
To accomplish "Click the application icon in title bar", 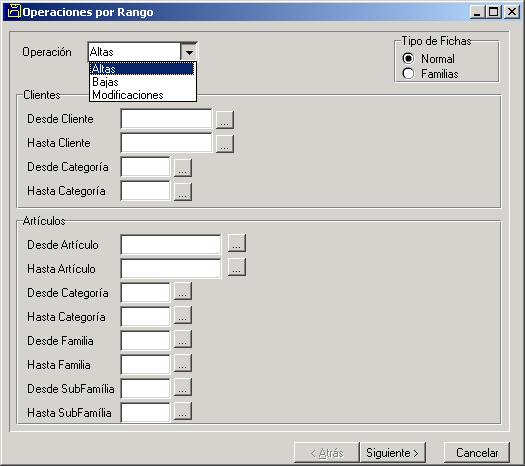I will pyautogui.click(x=14, y=11).
